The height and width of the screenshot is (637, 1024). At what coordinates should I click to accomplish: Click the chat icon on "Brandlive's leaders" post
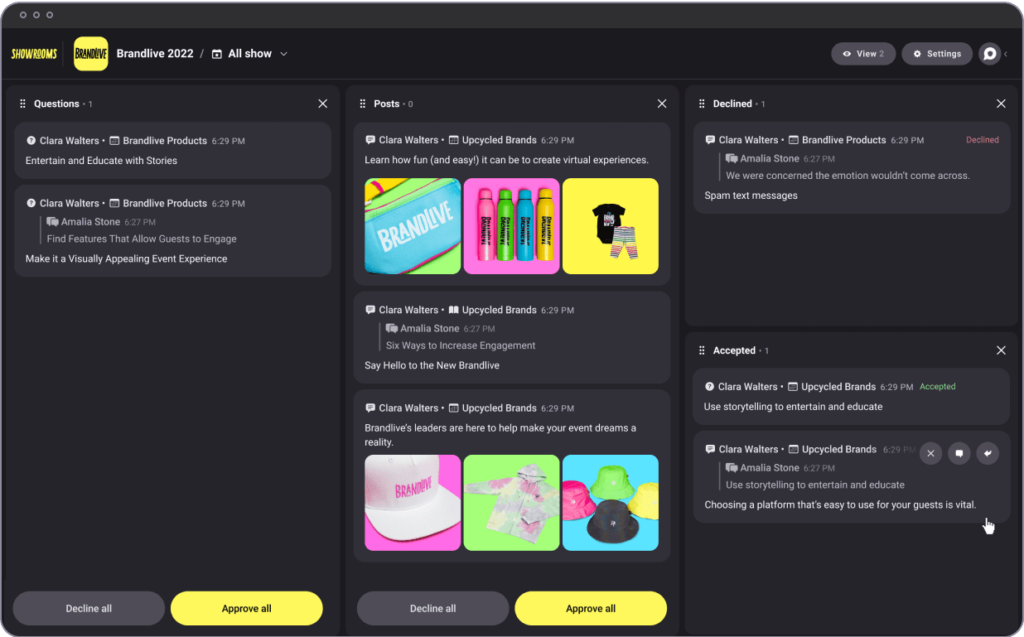click(370, 408)
